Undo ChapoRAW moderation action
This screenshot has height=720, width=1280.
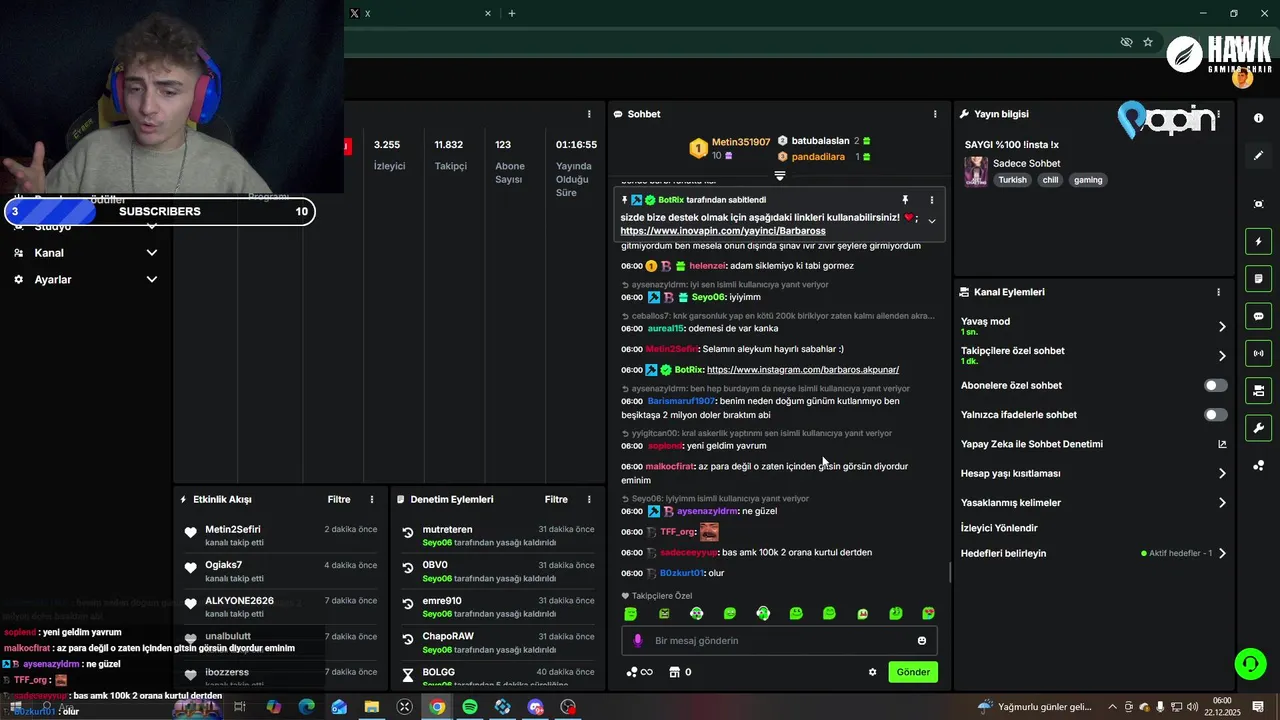point(408,640)
